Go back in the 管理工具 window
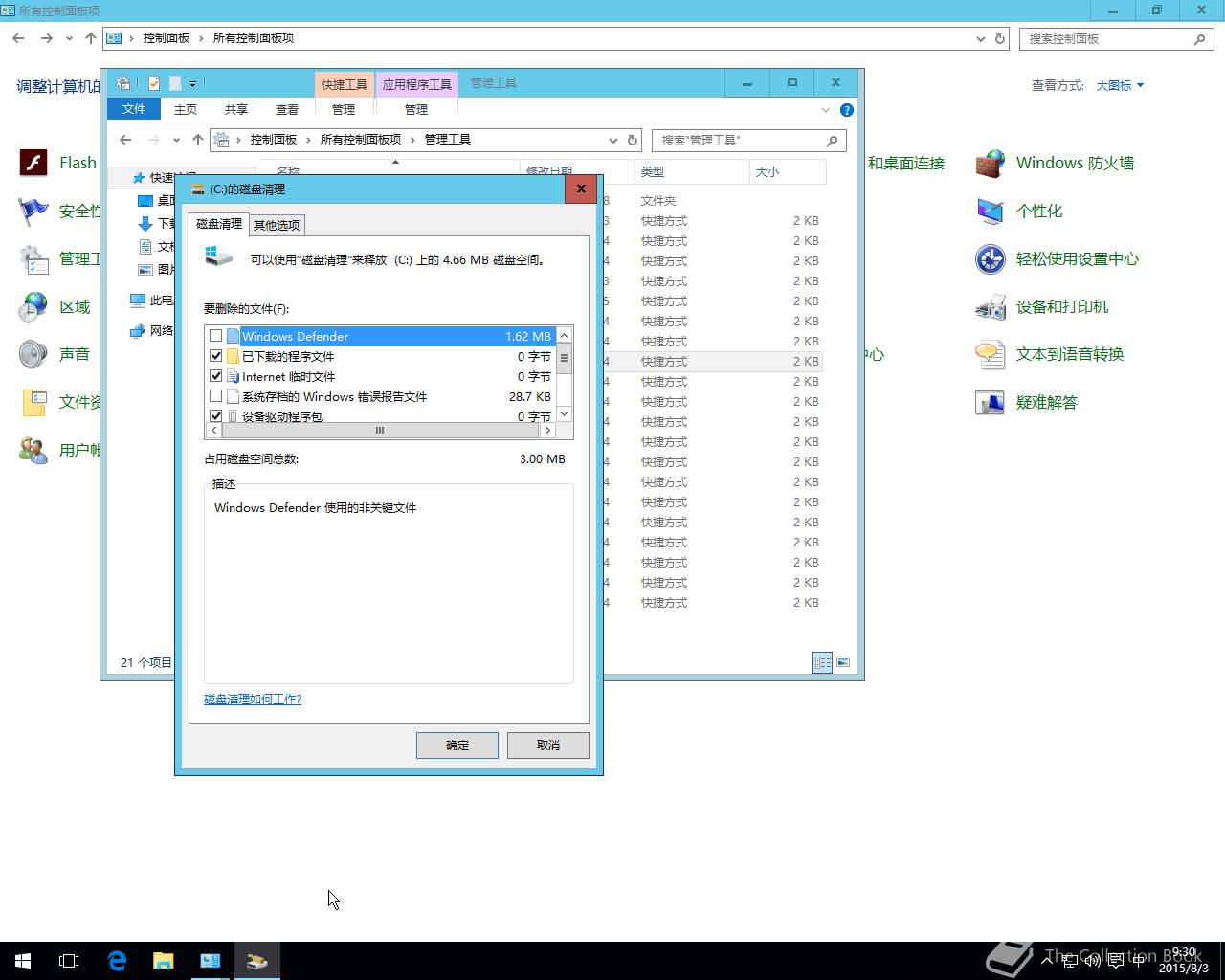Screen dimensions: 1225x980 pos(125,140)
